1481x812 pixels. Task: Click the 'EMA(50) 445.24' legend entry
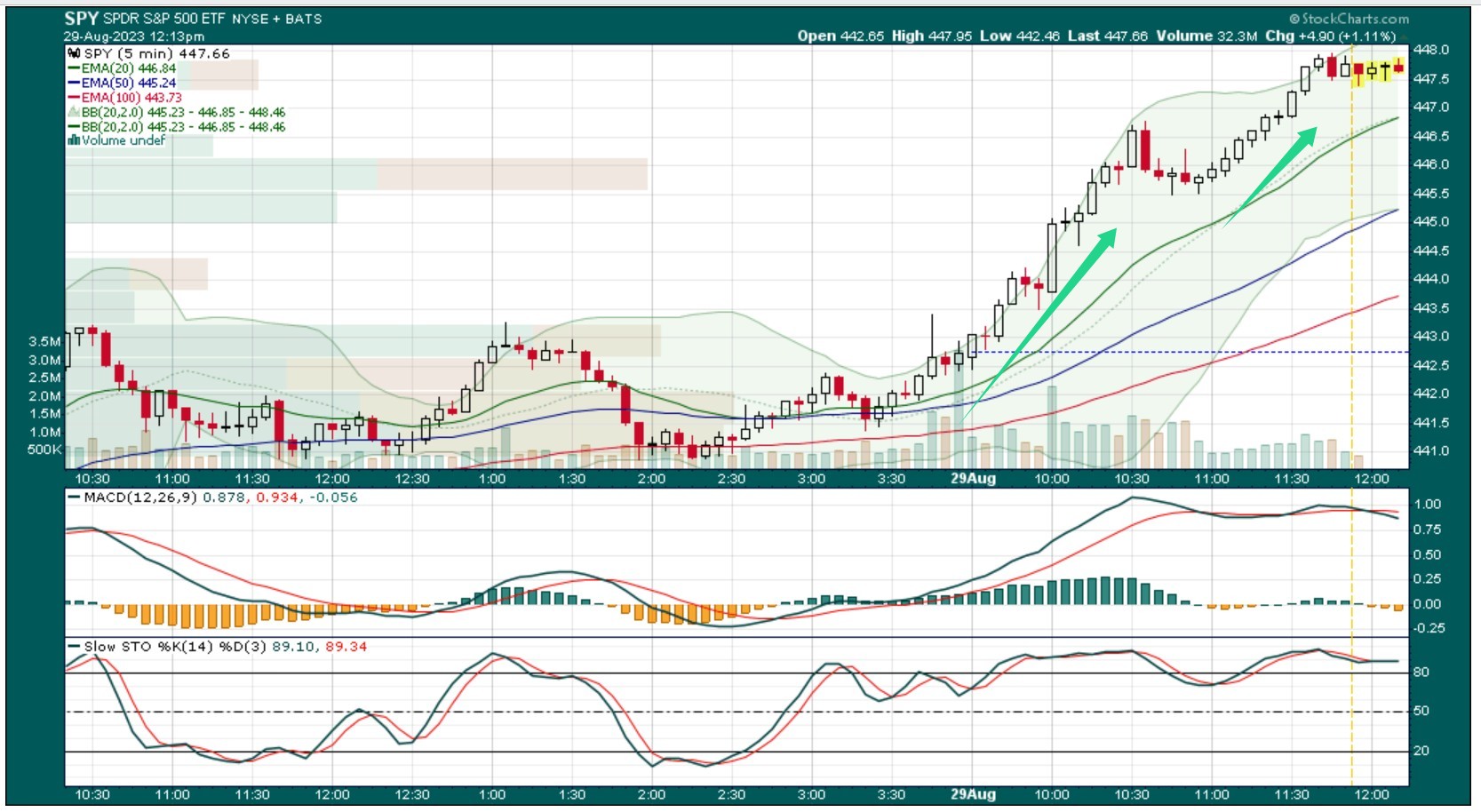(x=129, y=83)
